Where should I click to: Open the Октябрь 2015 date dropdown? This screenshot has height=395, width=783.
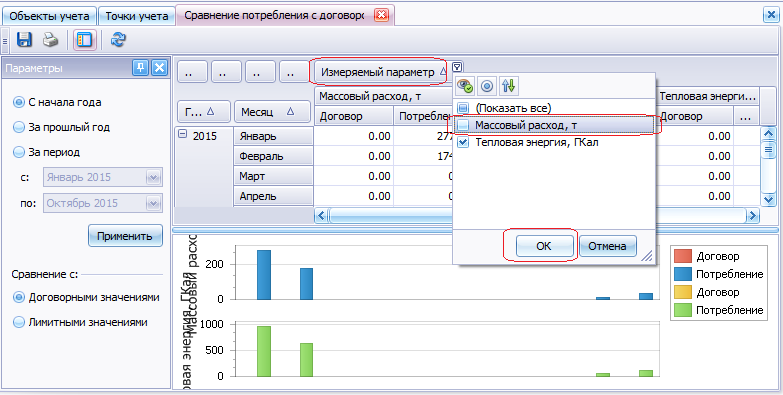click(x=152, y=203)
